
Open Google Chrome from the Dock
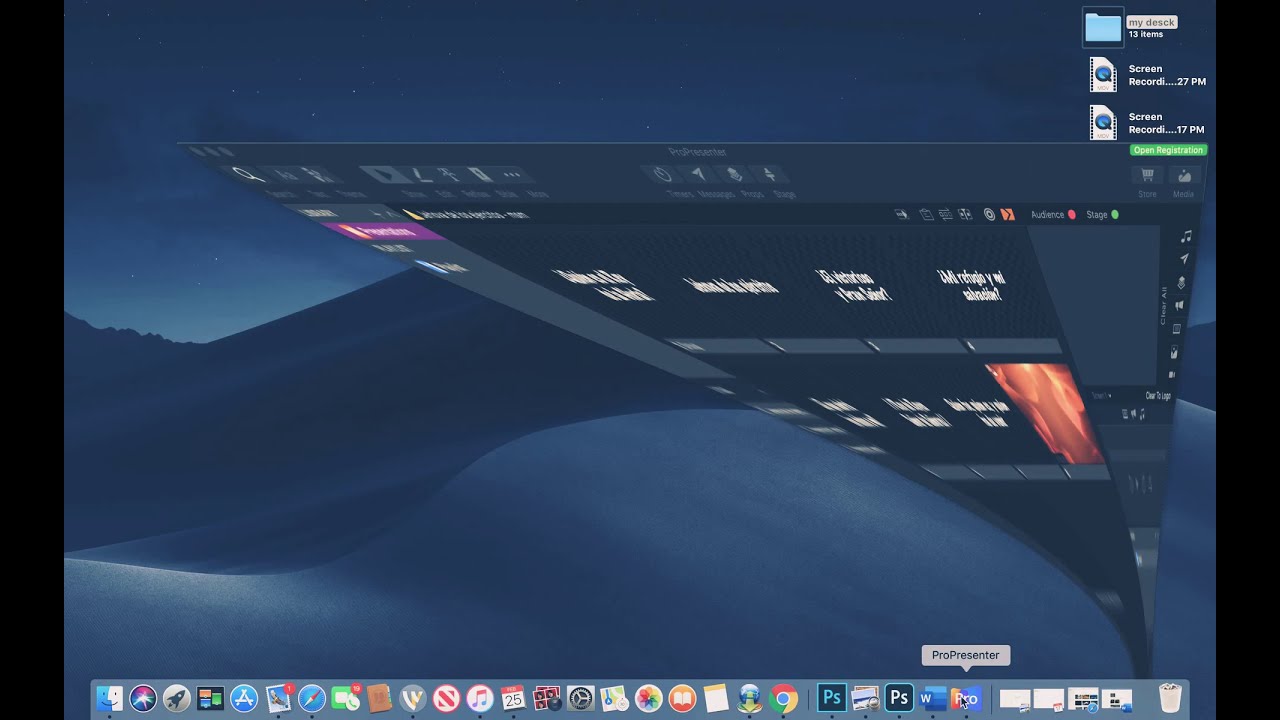[x=784, y=698]
